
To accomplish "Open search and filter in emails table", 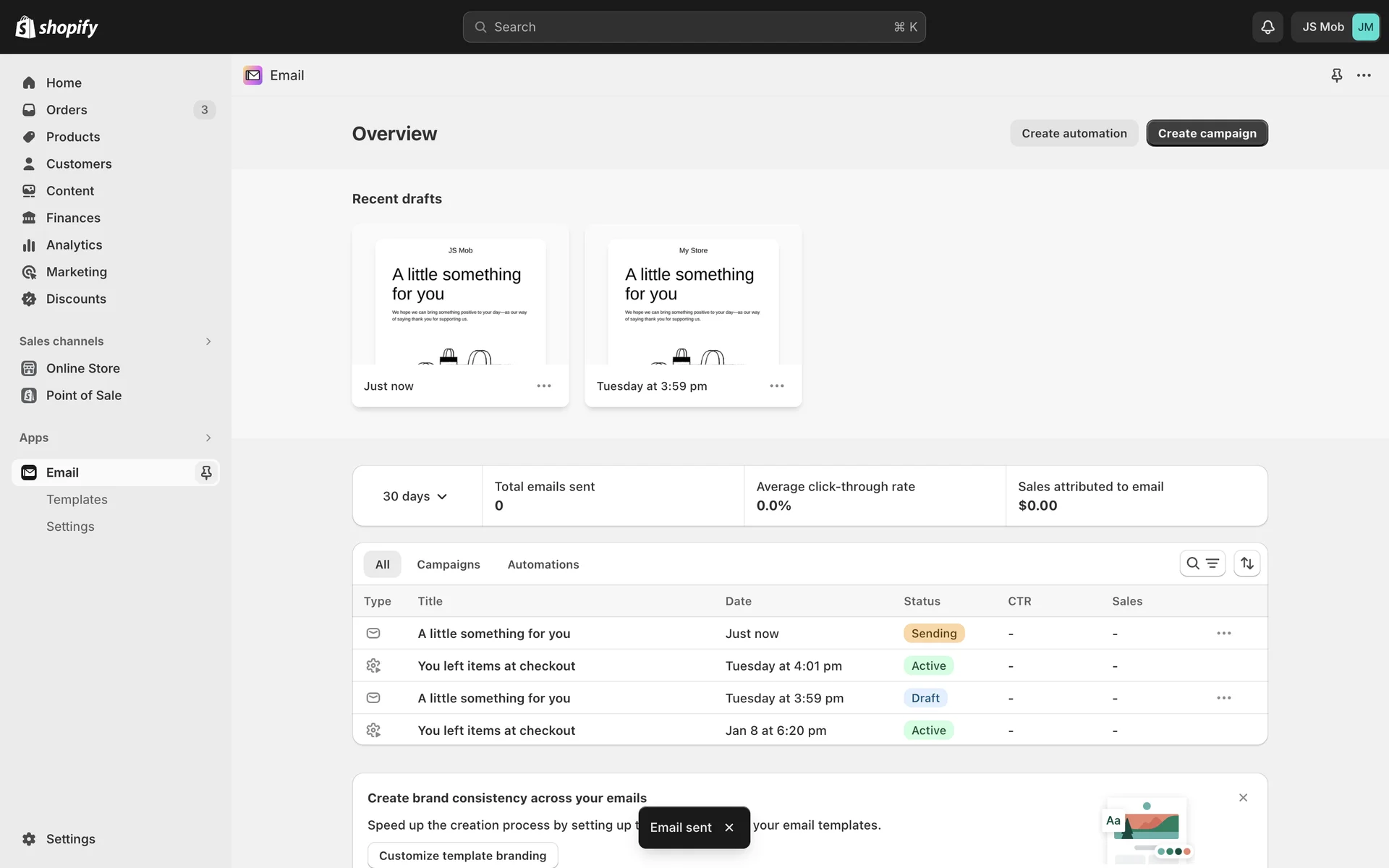I will (1202, 563).
